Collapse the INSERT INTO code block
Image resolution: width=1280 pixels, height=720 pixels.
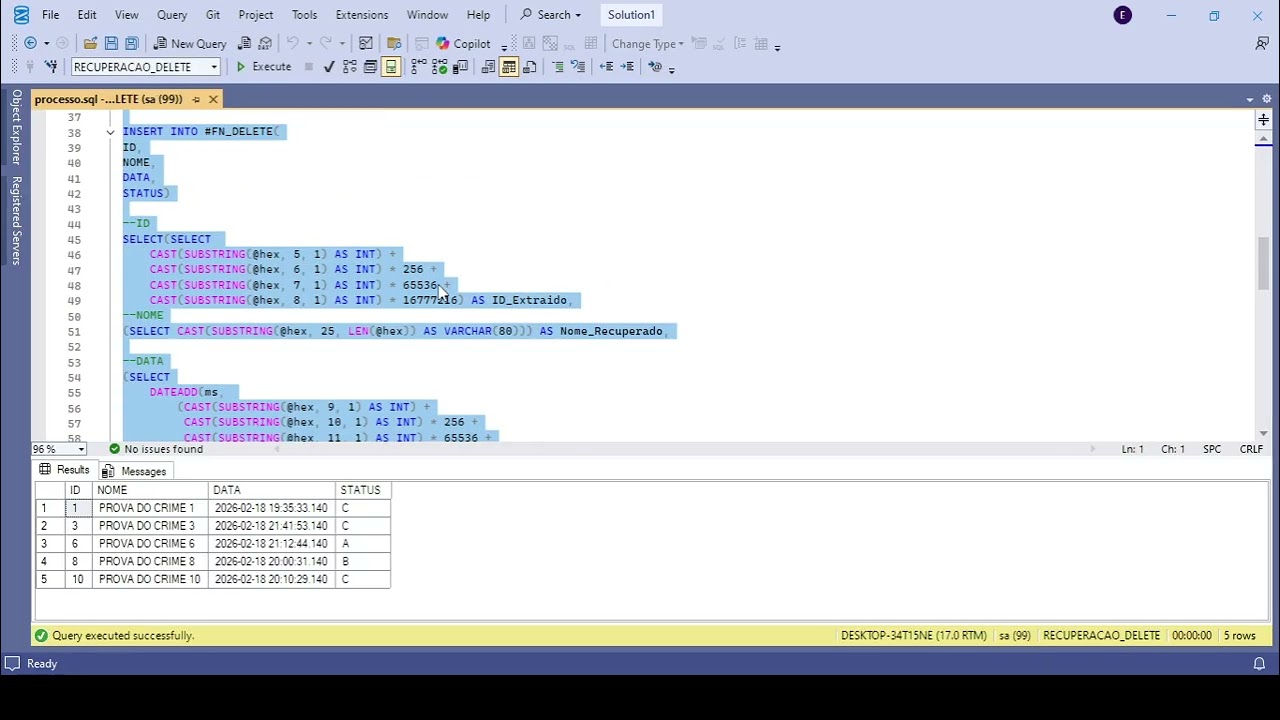tap(110, 131)
